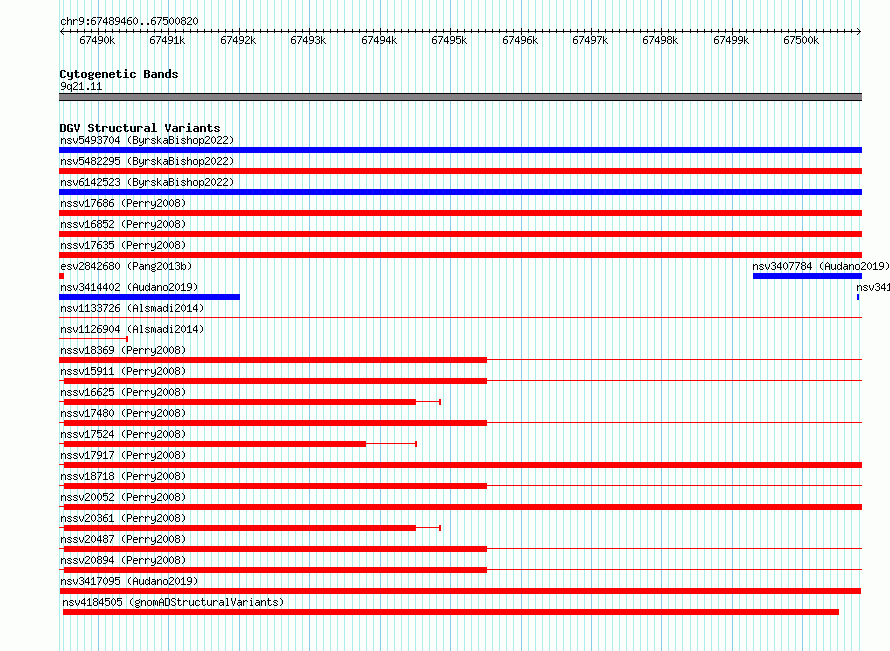
Task: Click the nsv5493704 (ByrskaBishop2022) variant label
Action: click(147, 140)
